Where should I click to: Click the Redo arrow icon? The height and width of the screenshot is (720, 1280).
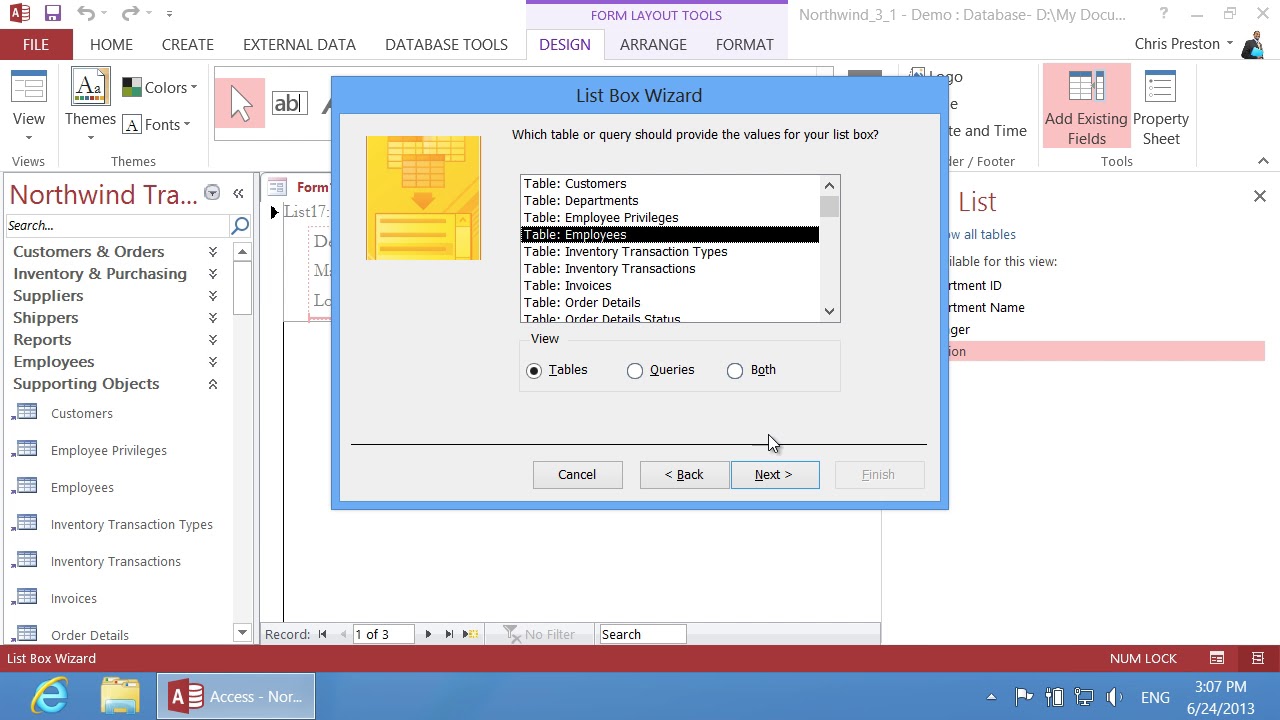(130, 14)
